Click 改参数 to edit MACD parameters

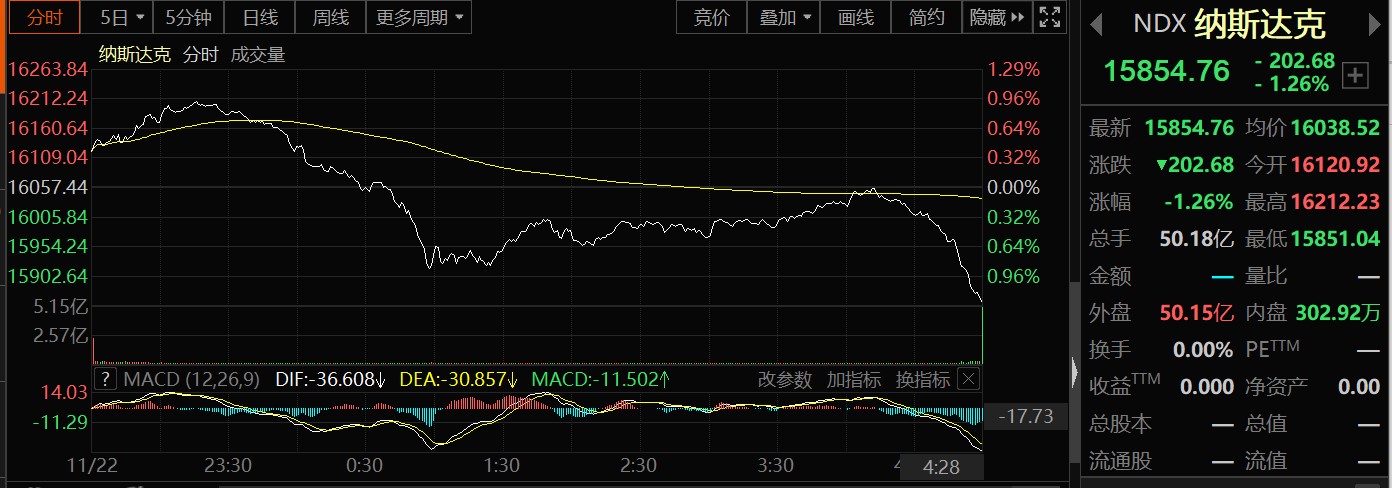pos(785,379)
